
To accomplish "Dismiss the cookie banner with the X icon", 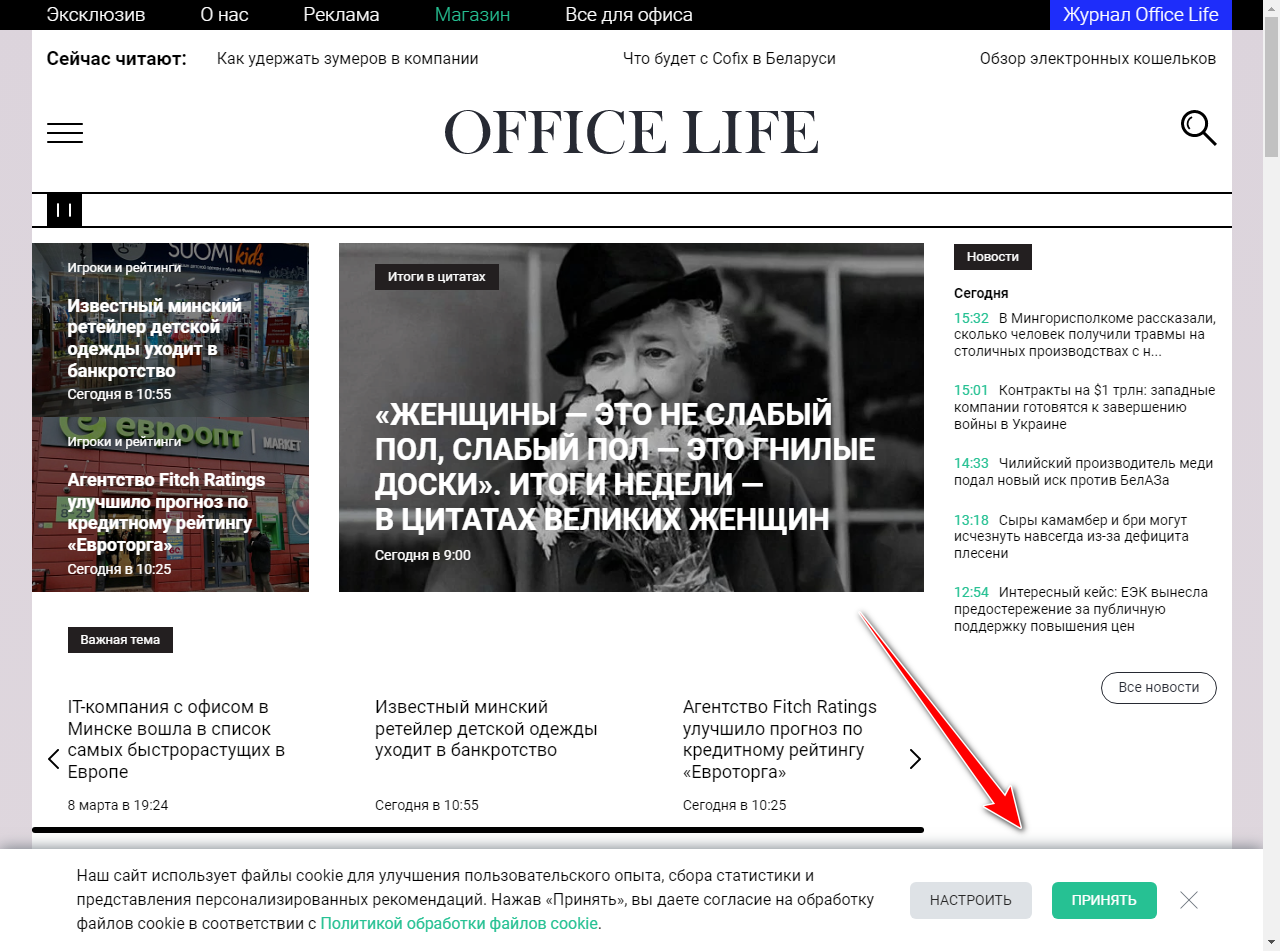I will 1188,900.
